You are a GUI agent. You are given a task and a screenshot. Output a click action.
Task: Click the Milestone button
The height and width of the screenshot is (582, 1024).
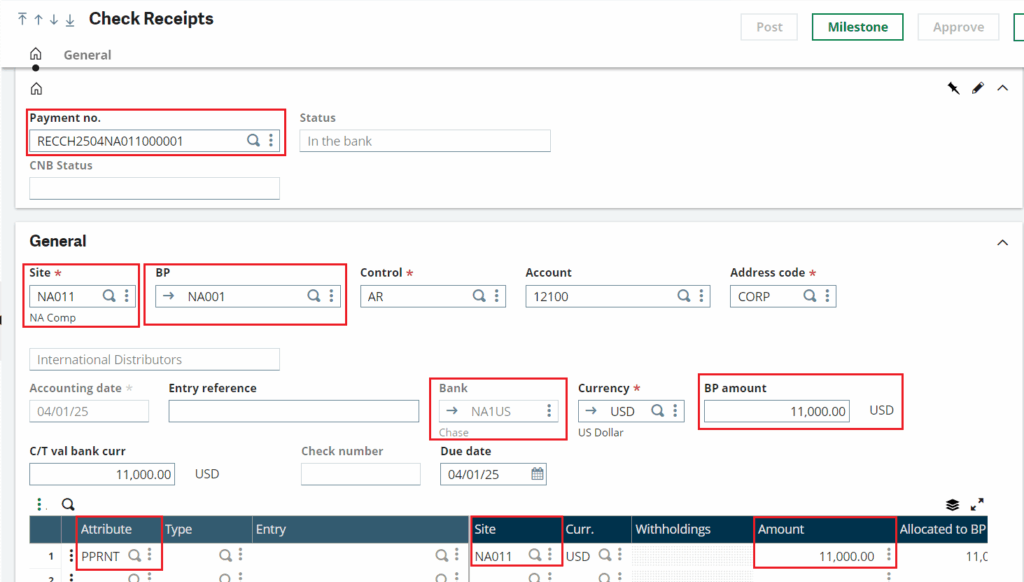click(x=857, y=27)
